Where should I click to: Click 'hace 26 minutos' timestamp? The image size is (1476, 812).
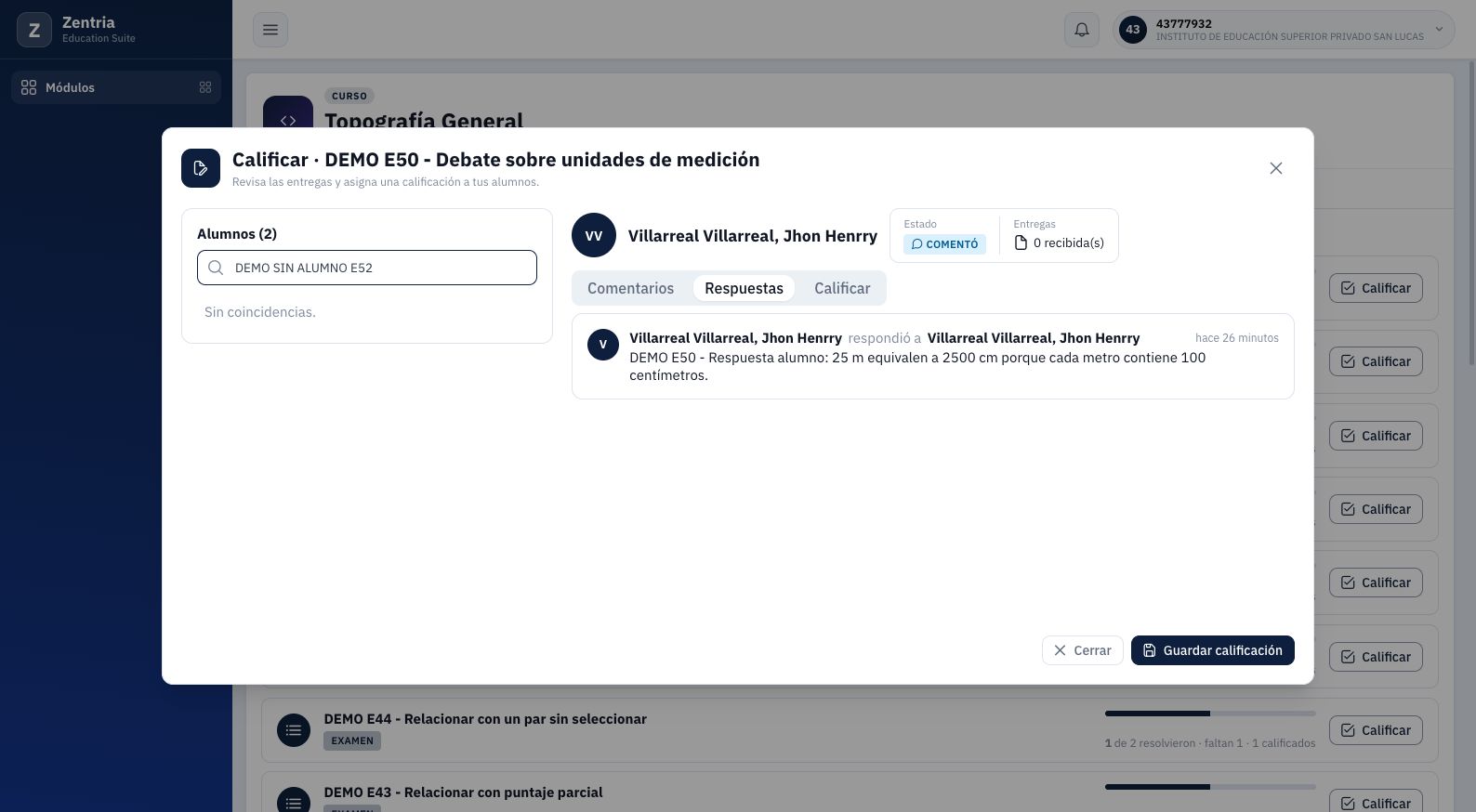(1236, 338)
